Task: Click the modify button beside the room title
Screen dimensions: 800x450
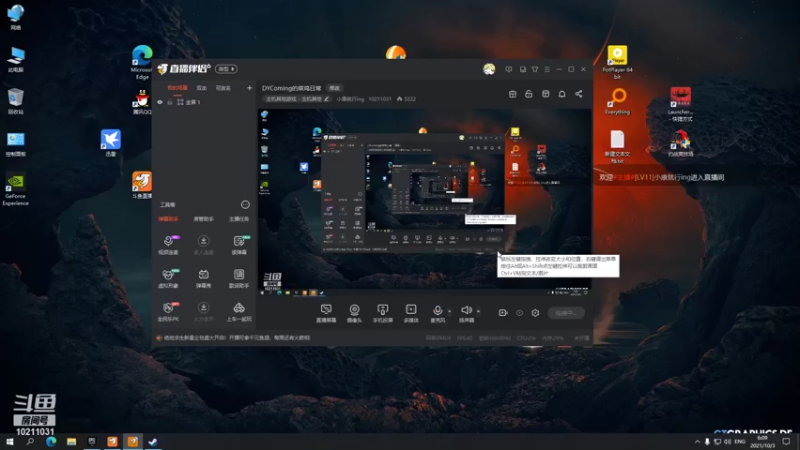Action: [x=334, y=88]
